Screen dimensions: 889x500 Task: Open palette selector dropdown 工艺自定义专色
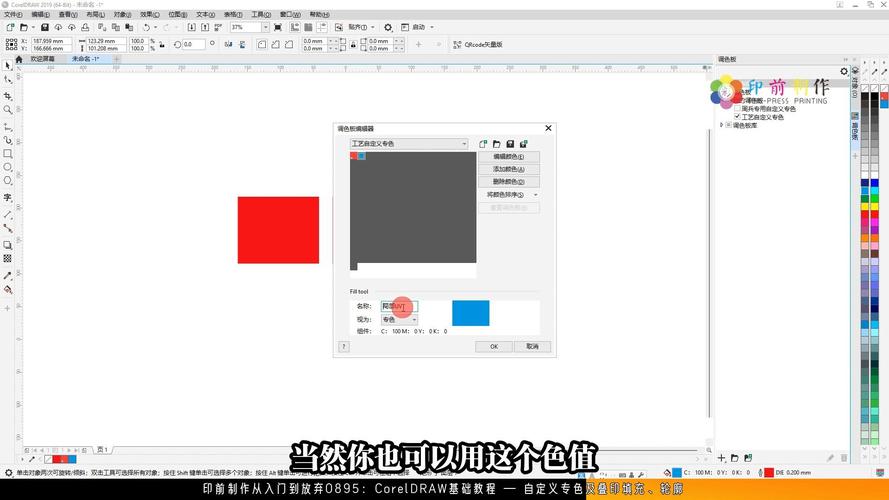pos(409,144)
